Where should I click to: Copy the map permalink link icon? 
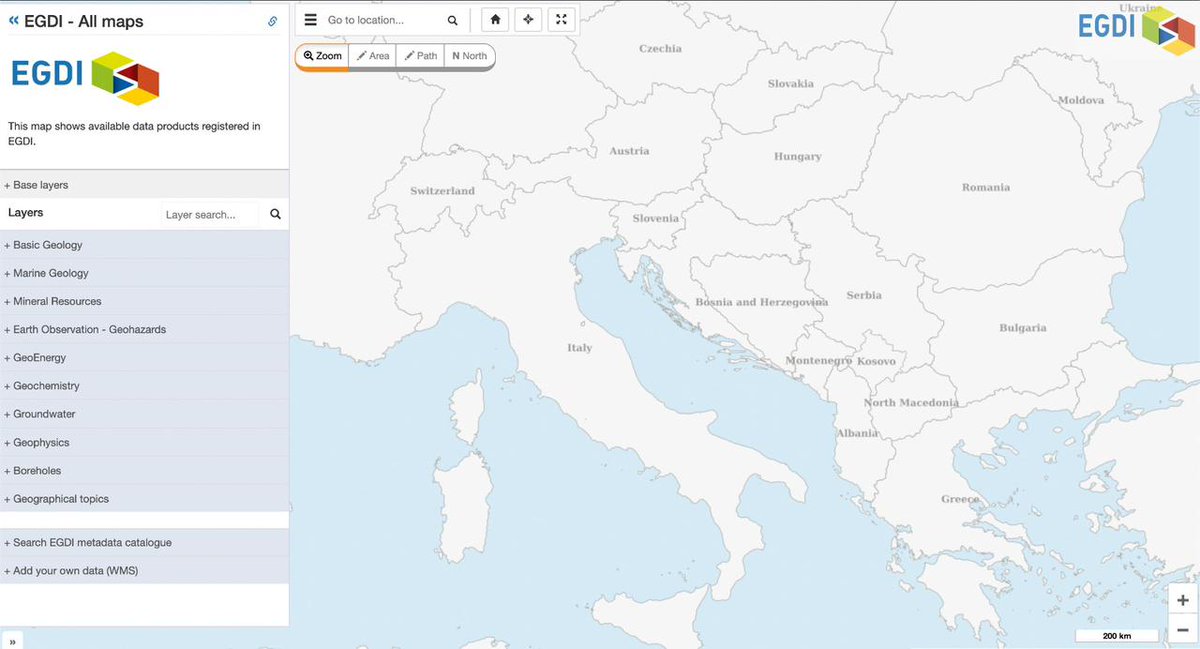click(x=272, y=21)
